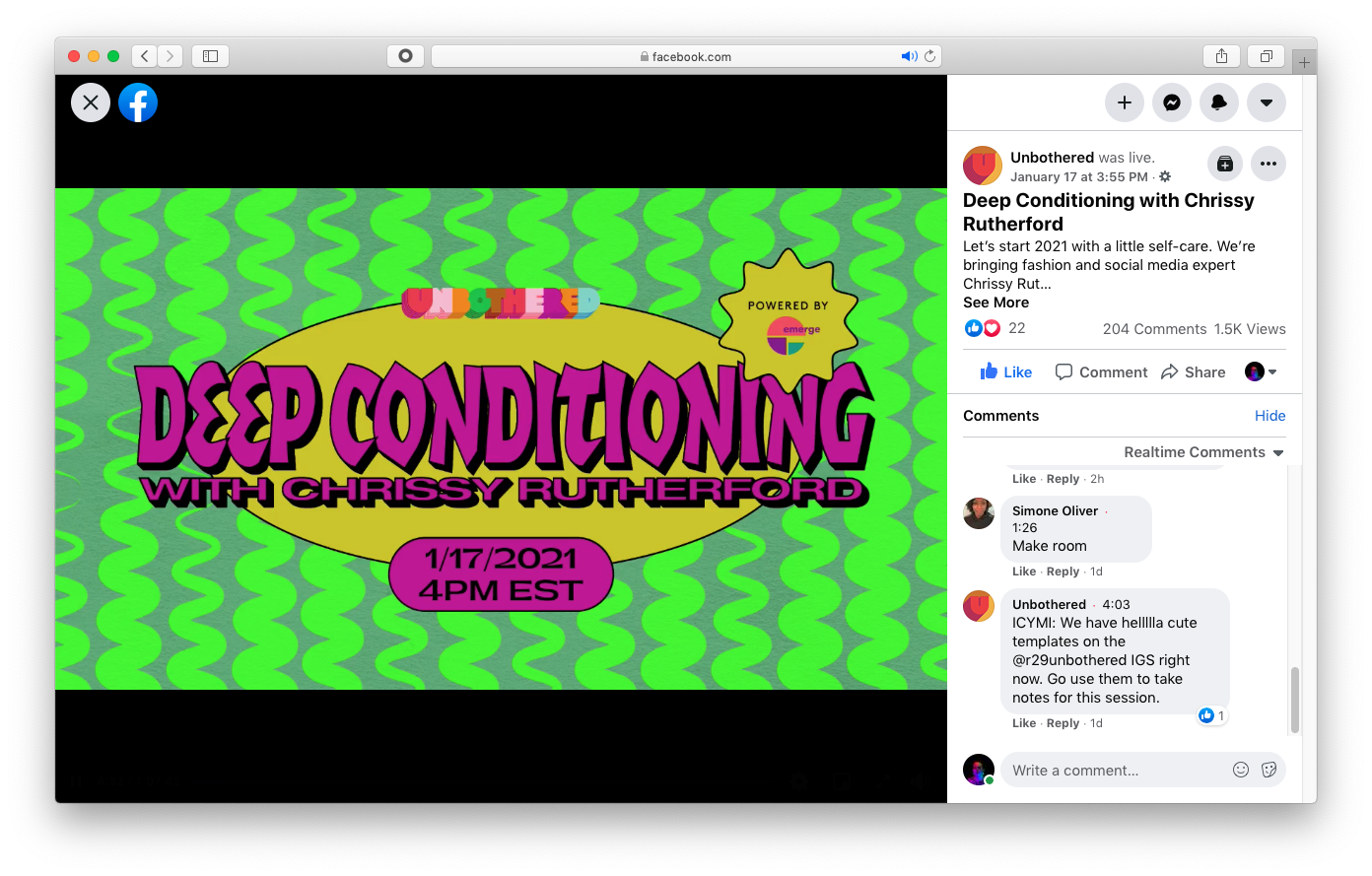Image resolution: width=1372 pixels, height=876 pixels.
Task: Reply to the comment posted 2h ago
Action: click(1063, 479)
